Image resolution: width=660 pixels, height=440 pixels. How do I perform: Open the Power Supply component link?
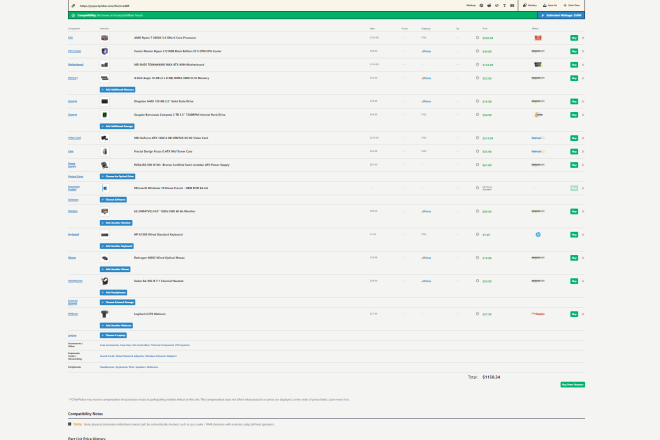[72, 165]
